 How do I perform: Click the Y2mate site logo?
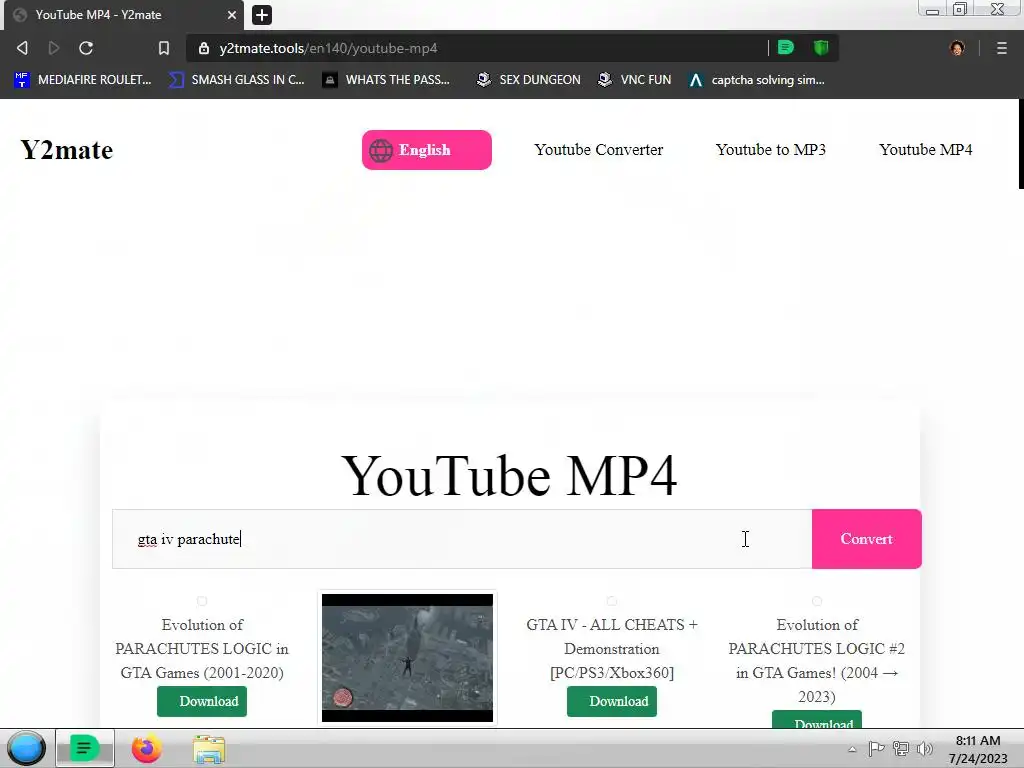67,150
